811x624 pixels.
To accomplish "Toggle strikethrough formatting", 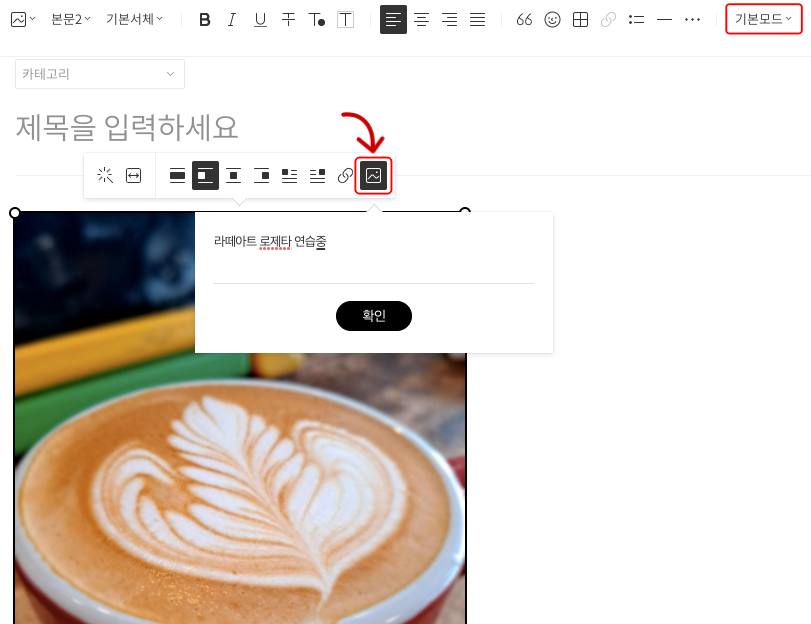I will [288, 18].
